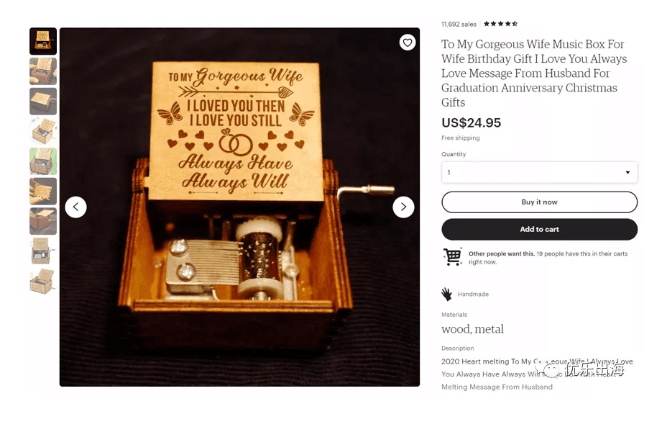Select the last product thumbnail
The height and width of the screenshot is (425, 668).
(x=43, y=281)
